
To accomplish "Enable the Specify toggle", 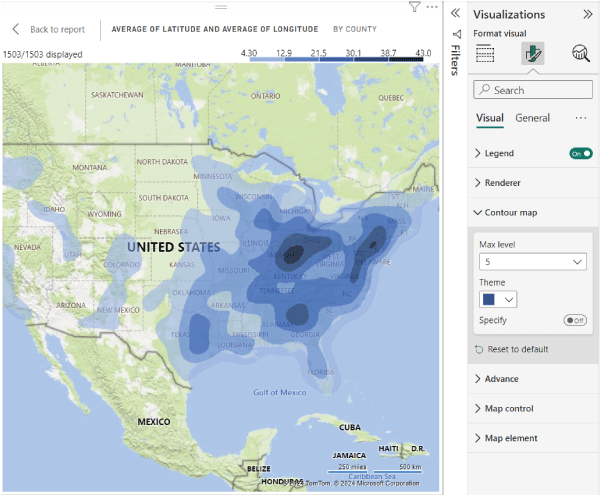I will point(575,320).
